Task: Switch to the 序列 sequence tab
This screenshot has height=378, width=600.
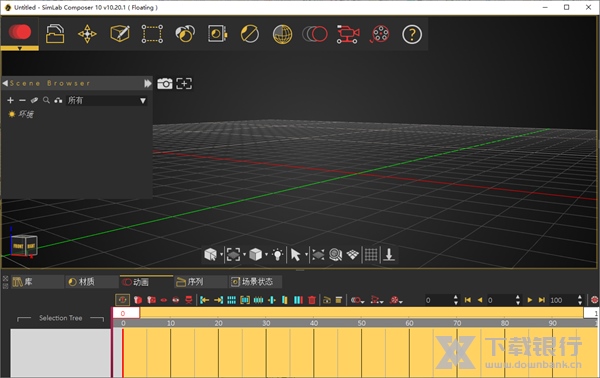Action: 201,282
